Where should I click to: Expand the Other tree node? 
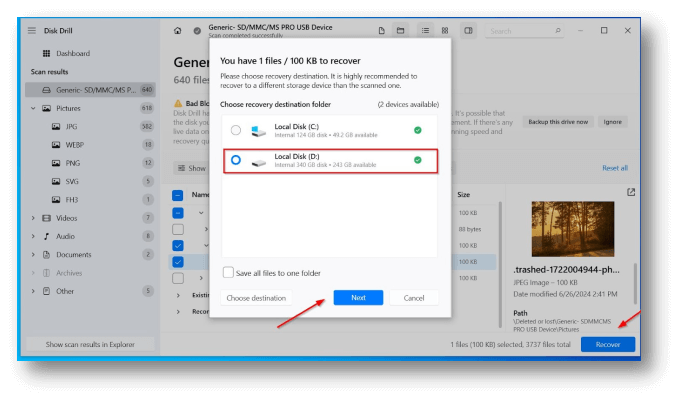click(33, 291)
